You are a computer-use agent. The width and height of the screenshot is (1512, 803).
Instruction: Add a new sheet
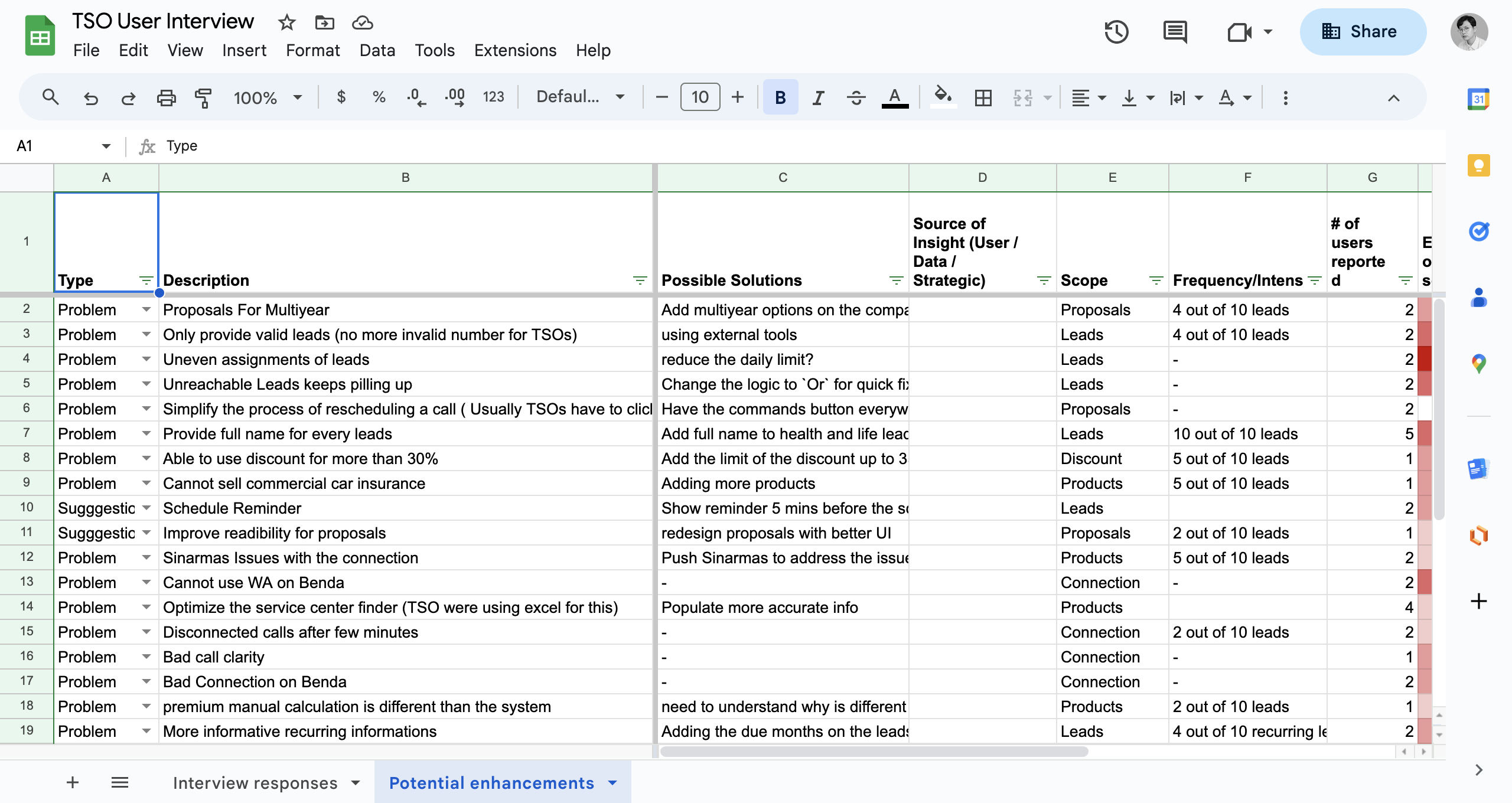coord(73,783)
